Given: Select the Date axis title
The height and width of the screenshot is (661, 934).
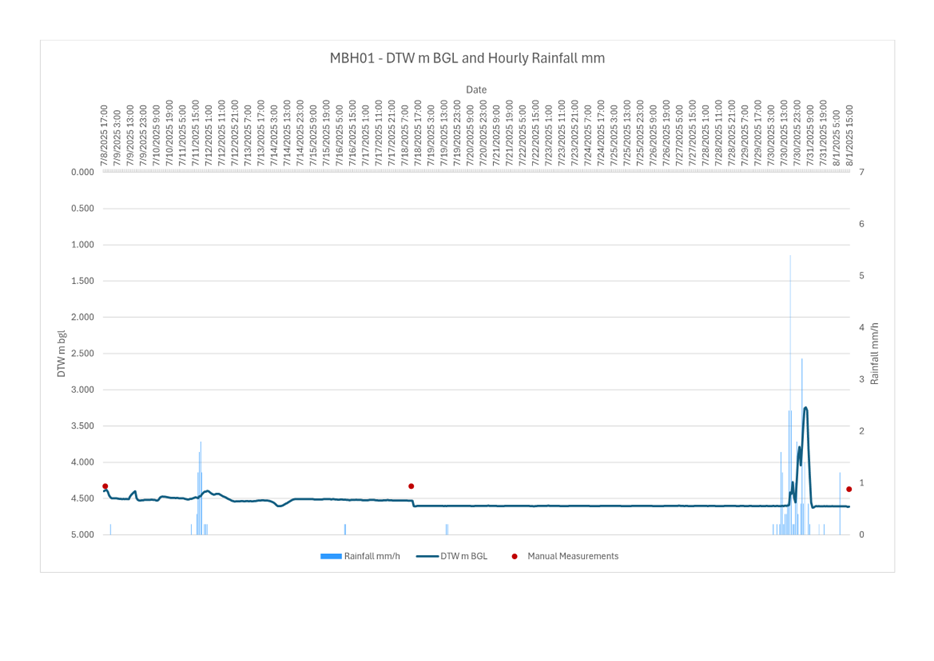Looking at the screenshot, I should [476, 89].
